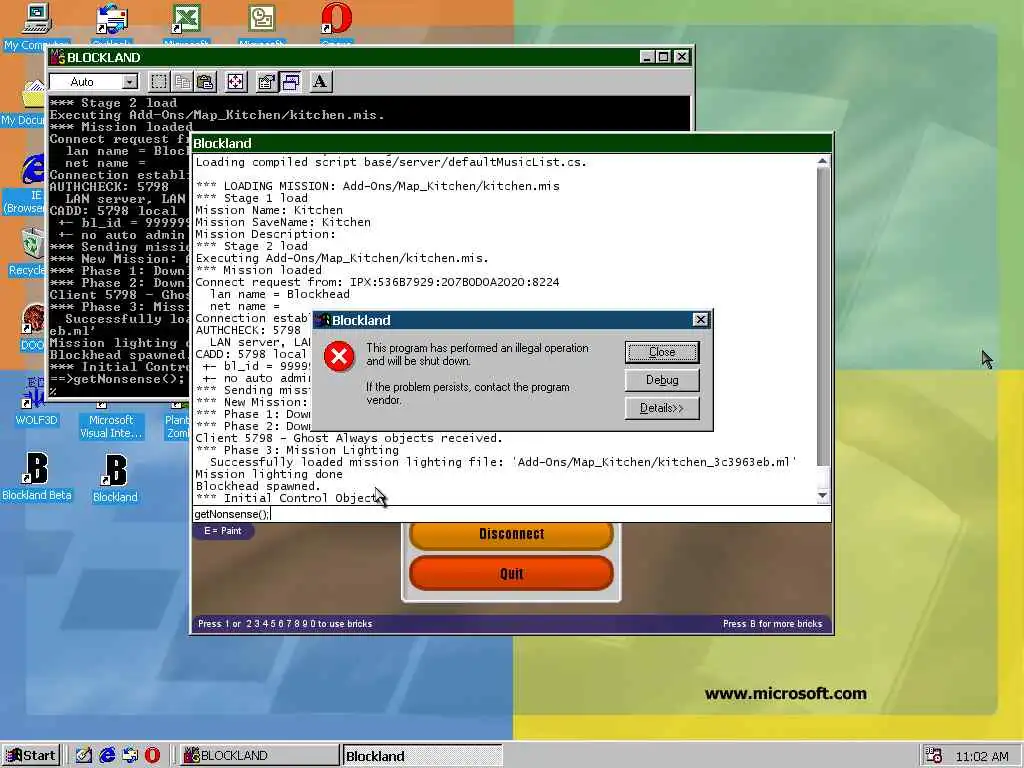Click the red error icon in dialog
This screenshot has height=768, width=1024.
(x=340, y=356)
